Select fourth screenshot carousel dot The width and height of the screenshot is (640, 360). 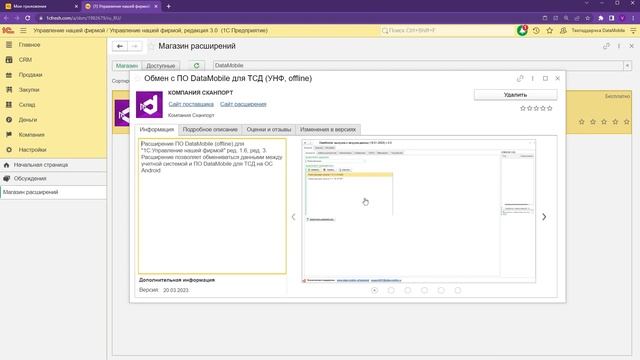pyautogui.click(x=424, y=290)
